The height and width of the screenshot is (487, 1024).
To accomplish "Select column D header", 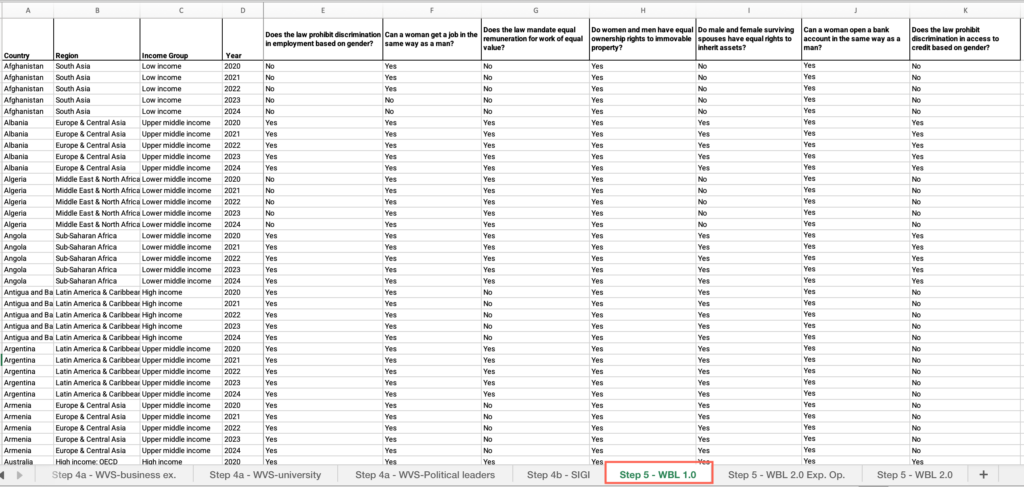I will coord(243,10).
